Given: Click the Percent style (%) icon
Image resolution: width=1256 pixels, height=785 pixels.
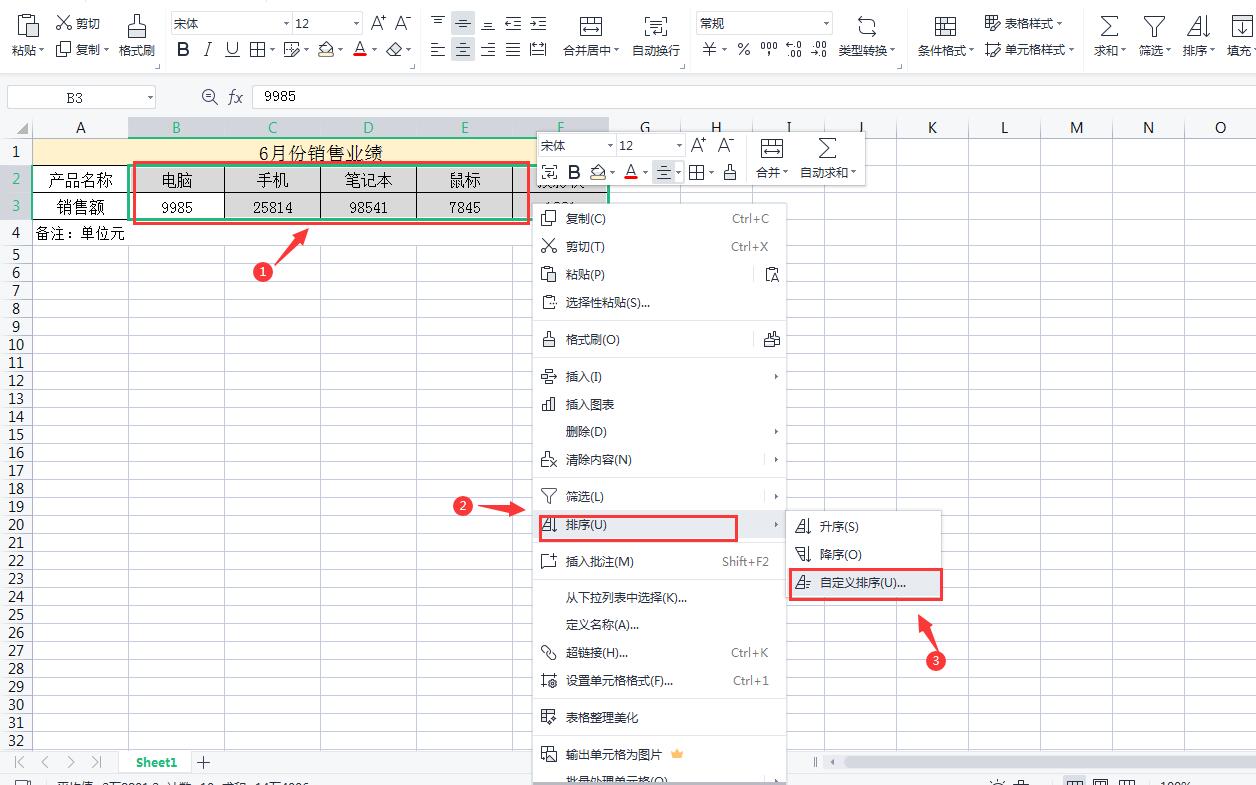Looking at the screenshot, I should (745, 46).
